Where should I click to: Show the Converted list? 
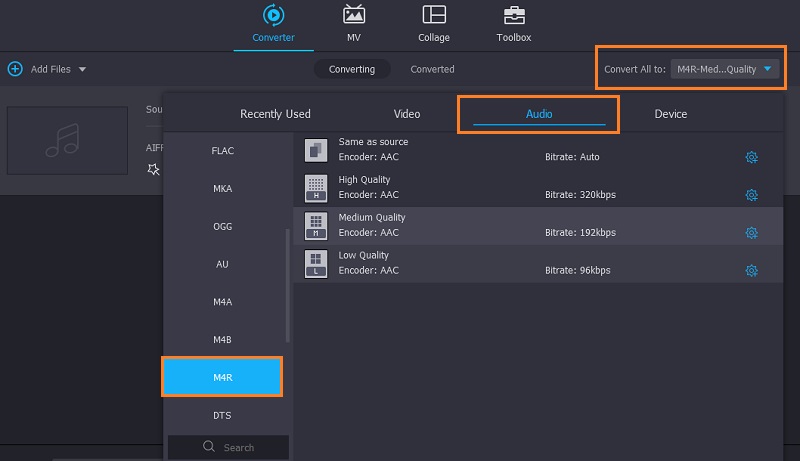pos(432,69)
